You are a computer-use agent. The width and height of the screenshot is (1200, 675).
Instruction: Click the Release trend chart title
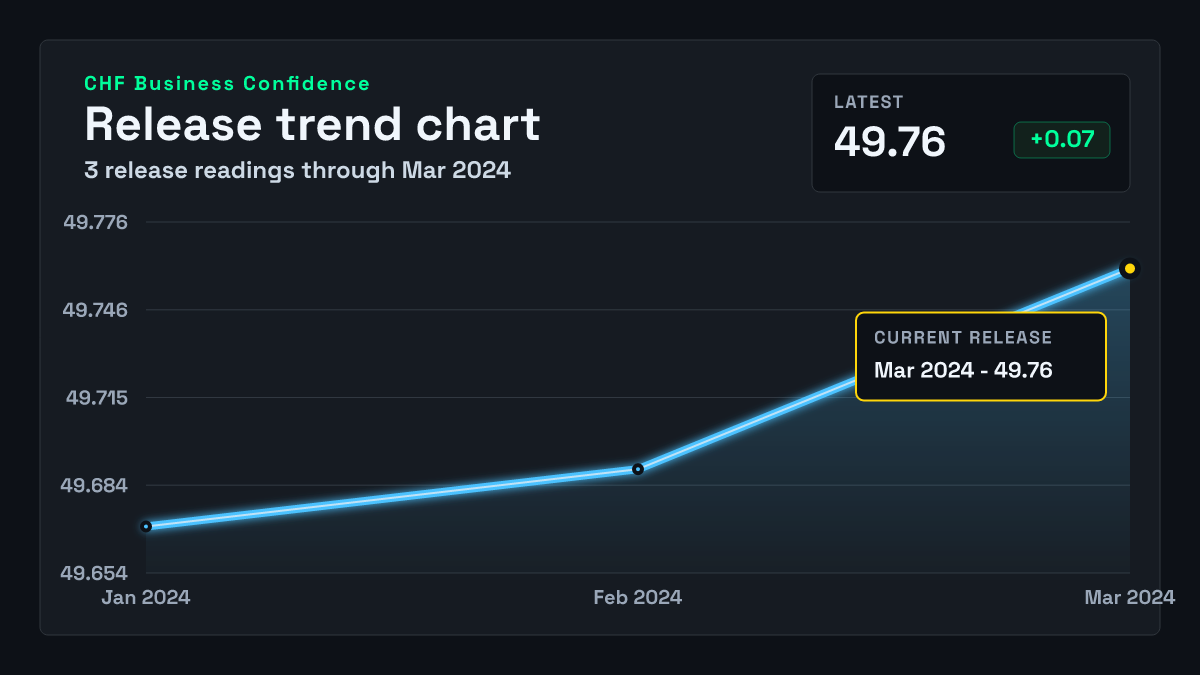pos(312,124)
